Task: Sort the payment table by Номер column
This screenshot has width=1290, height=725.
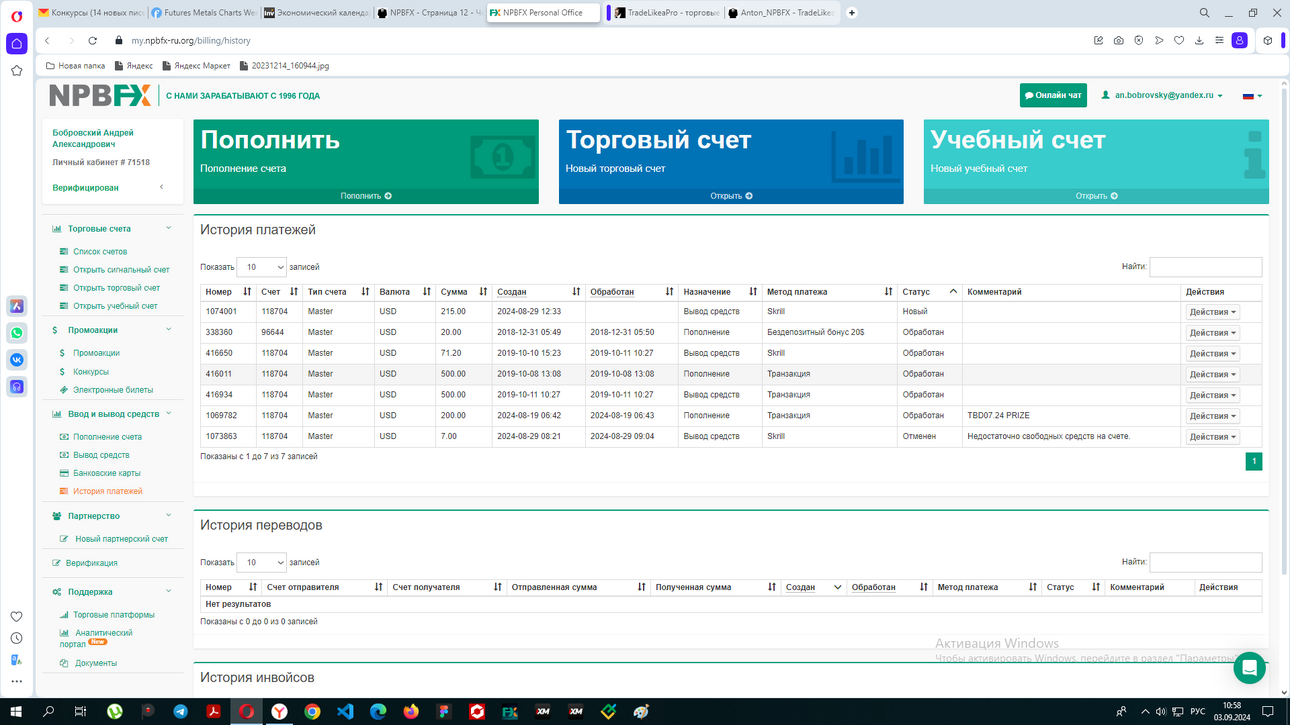Action: coord(228,292)
